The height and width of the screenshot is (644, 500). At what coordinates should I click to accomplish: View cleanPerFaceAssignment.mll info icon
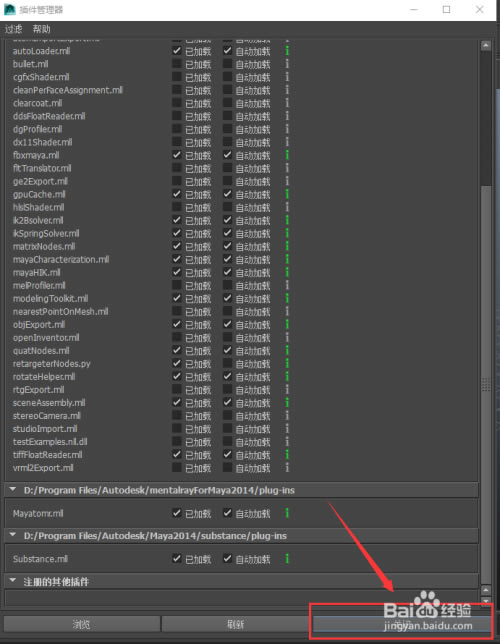tap(287, 90)
